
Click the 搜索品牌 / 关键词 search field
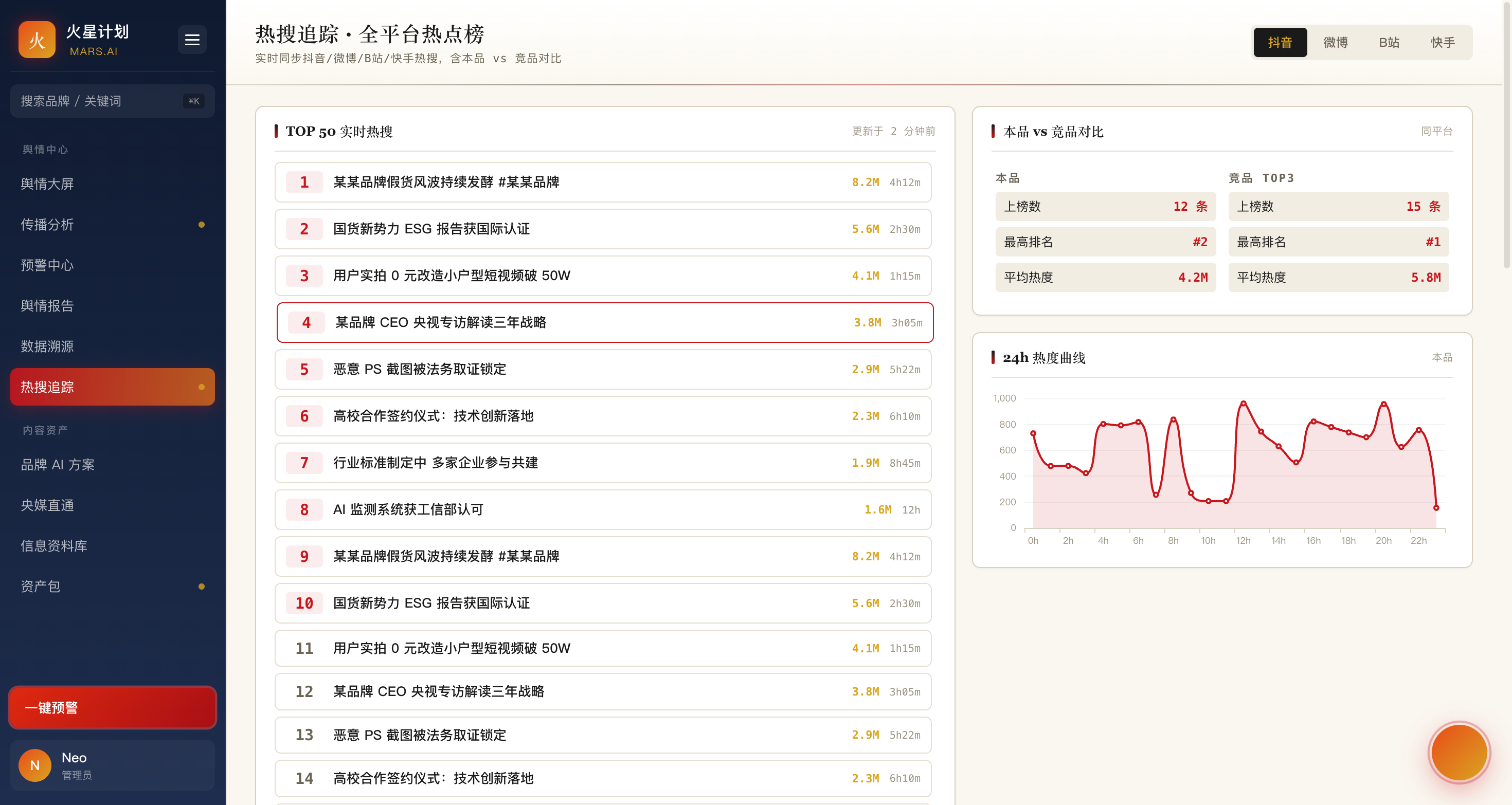[112, 101]
